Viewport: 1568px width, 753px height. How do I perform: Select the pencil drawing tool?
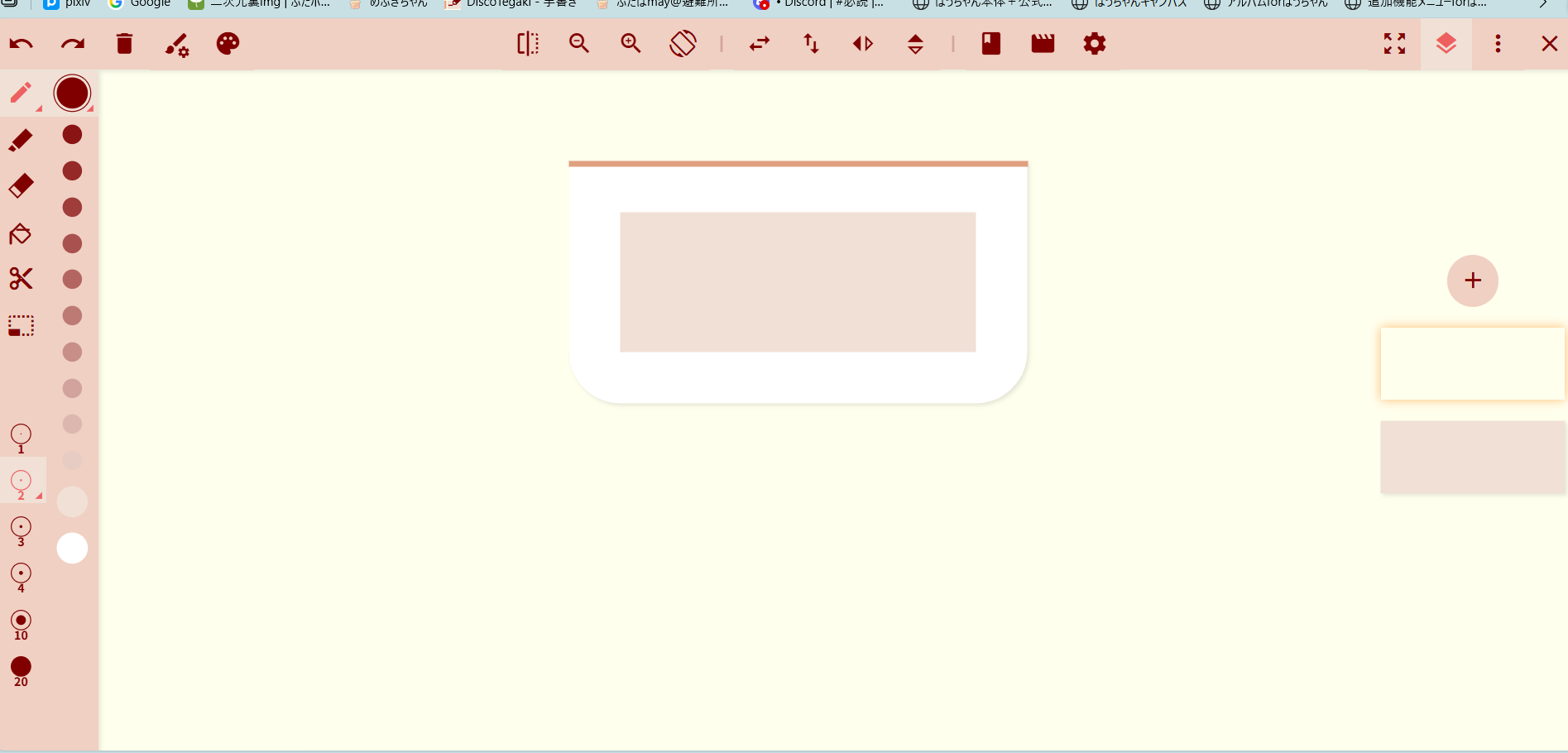[21, 94]
